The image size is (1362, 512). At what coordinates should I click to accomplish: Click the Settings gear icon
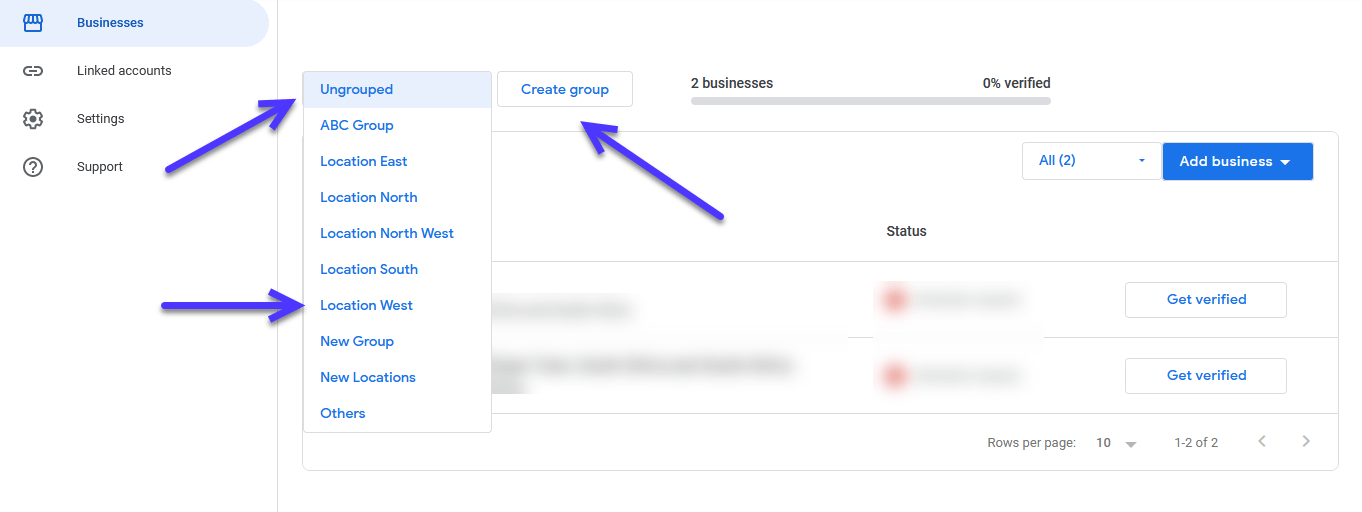[33, 119]
